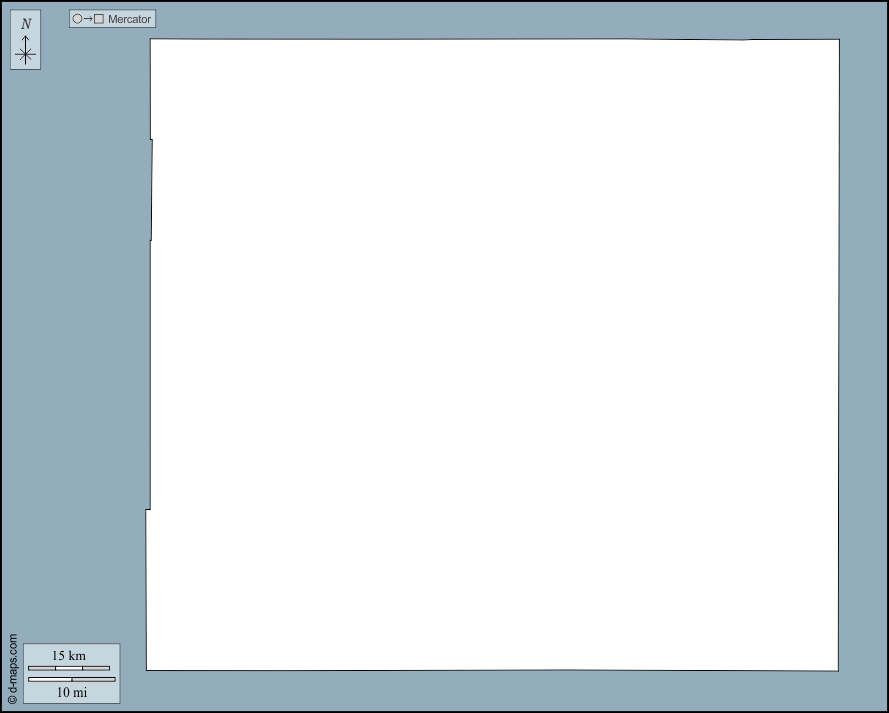Click the 10 mi scale label
This screenshot has width=889, height=713.
click(71, 692)
